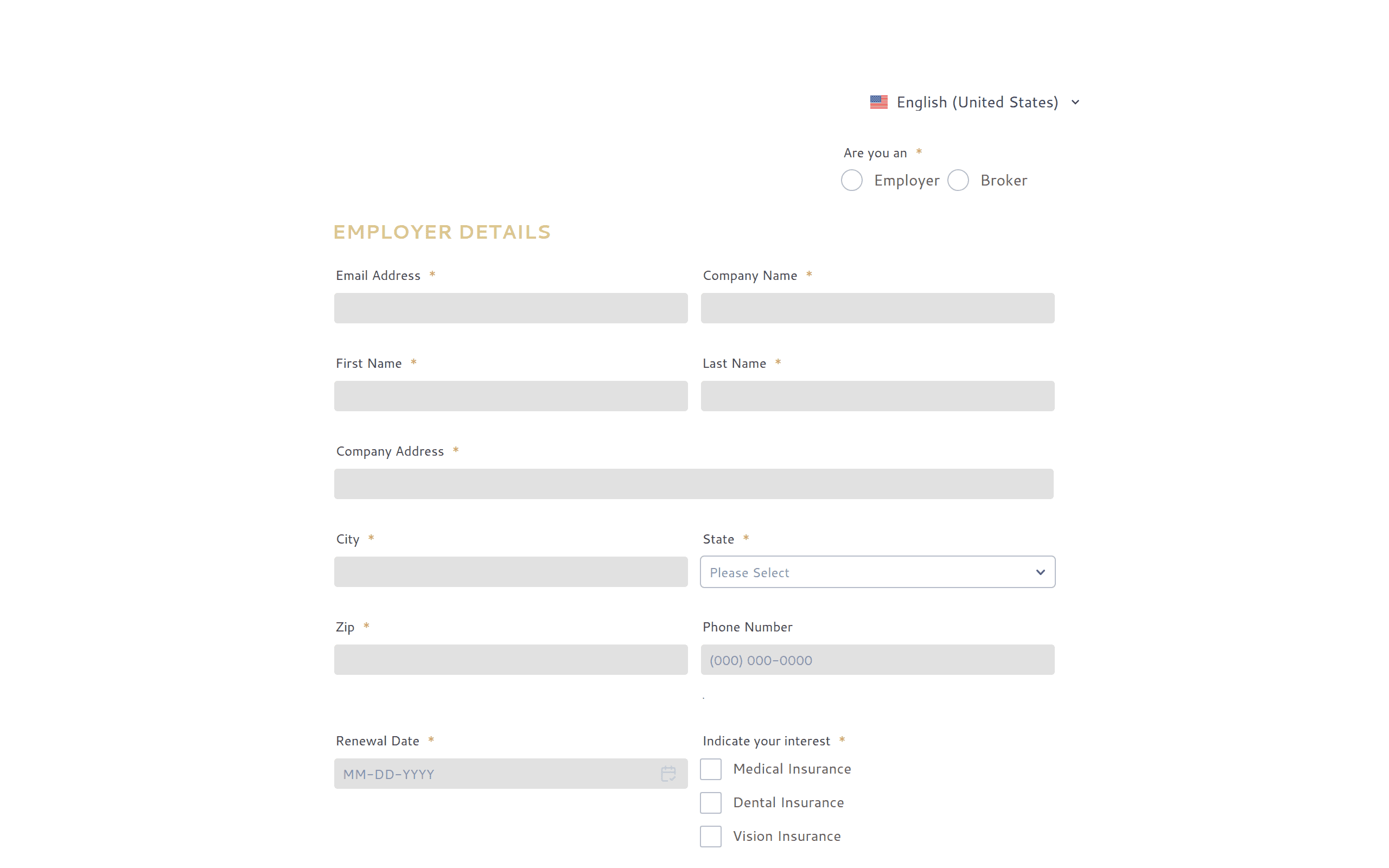Viewport: 1389px width, 868px height.
Task: Click the Renewal Date MM-DD-YYYY field
Action: coord(511,773)
